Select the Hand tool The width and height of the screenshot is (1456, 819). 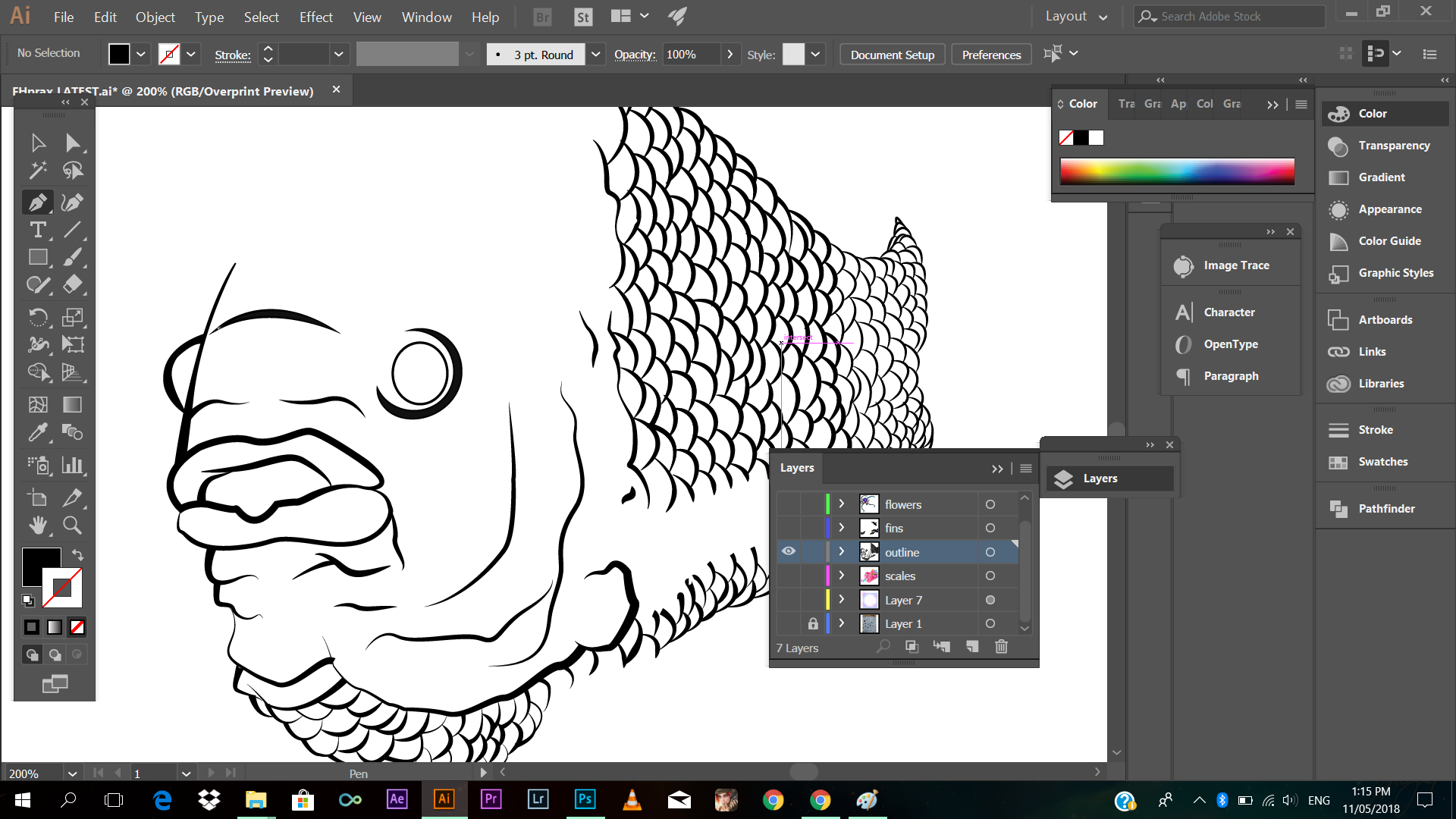pyautogui.click(x=38, y=525)
